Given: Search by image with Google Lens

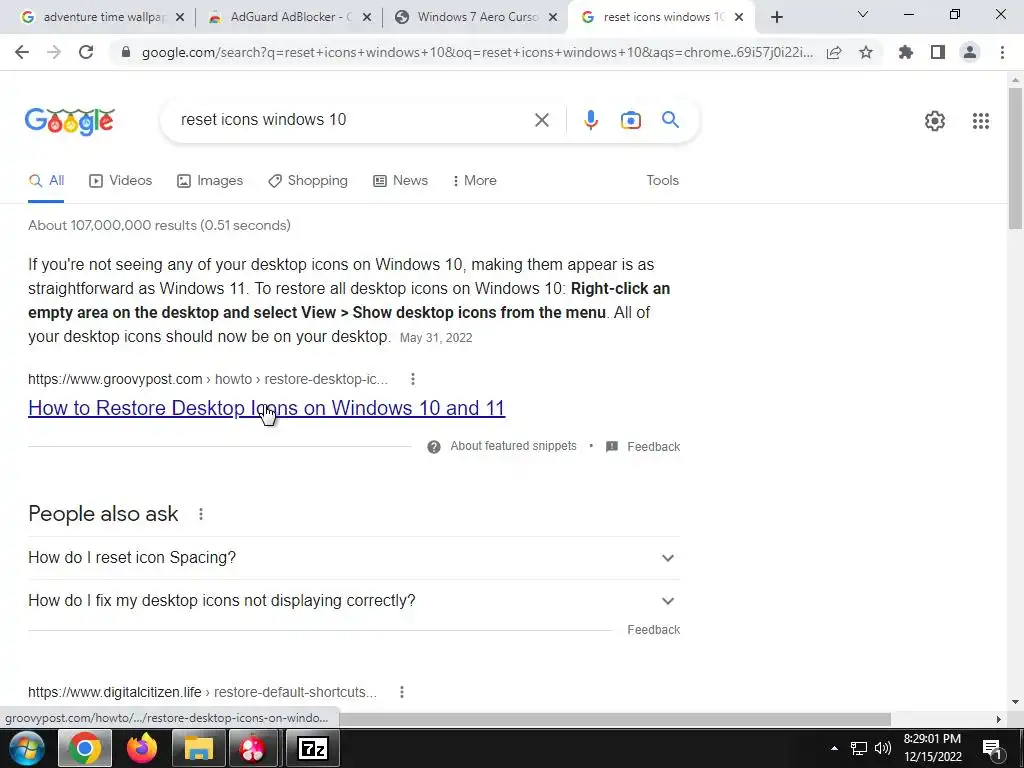Looking at the screenshot, I should 631,120.
